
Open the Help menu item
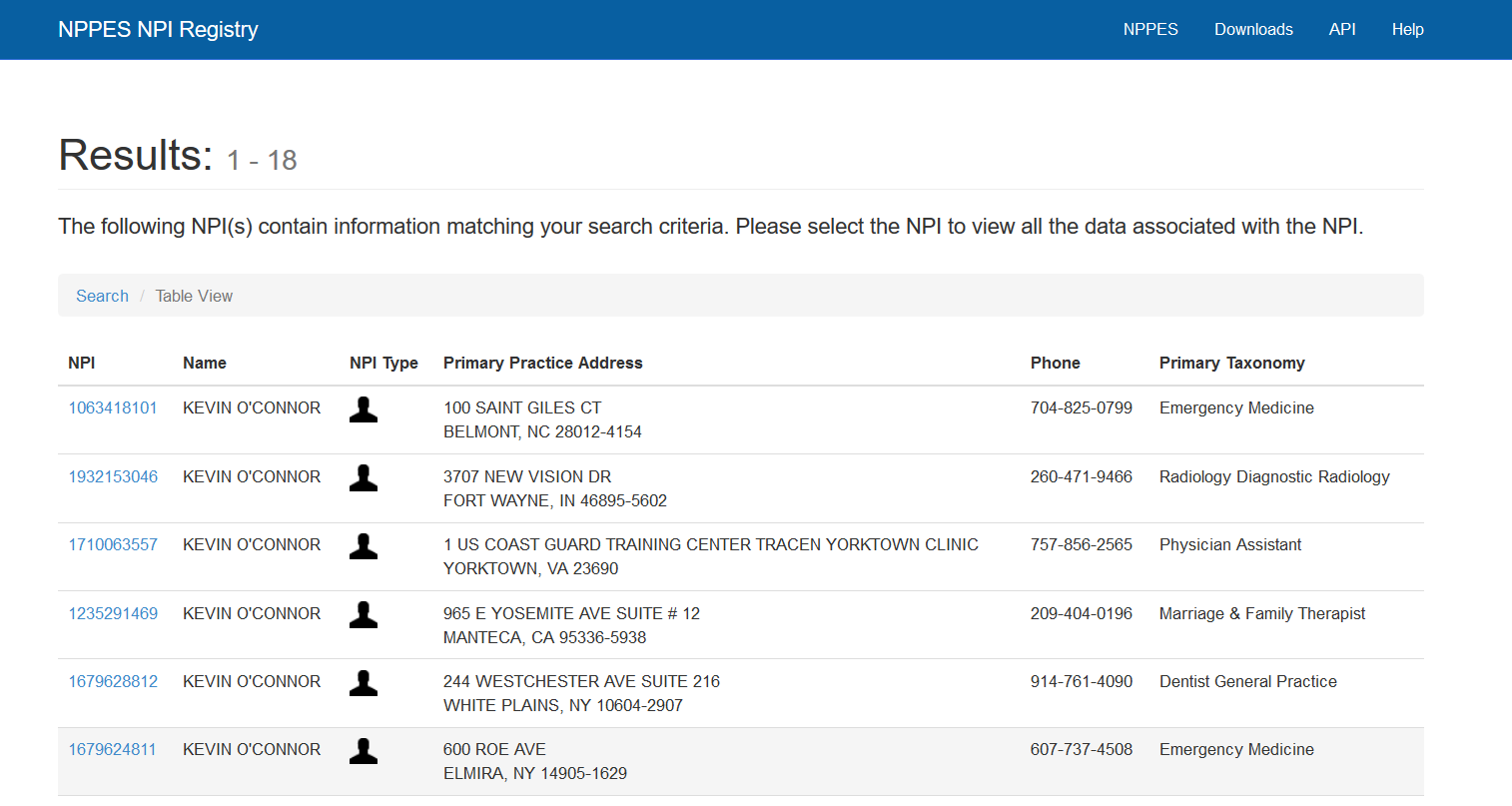click(x=1407, y=29)
